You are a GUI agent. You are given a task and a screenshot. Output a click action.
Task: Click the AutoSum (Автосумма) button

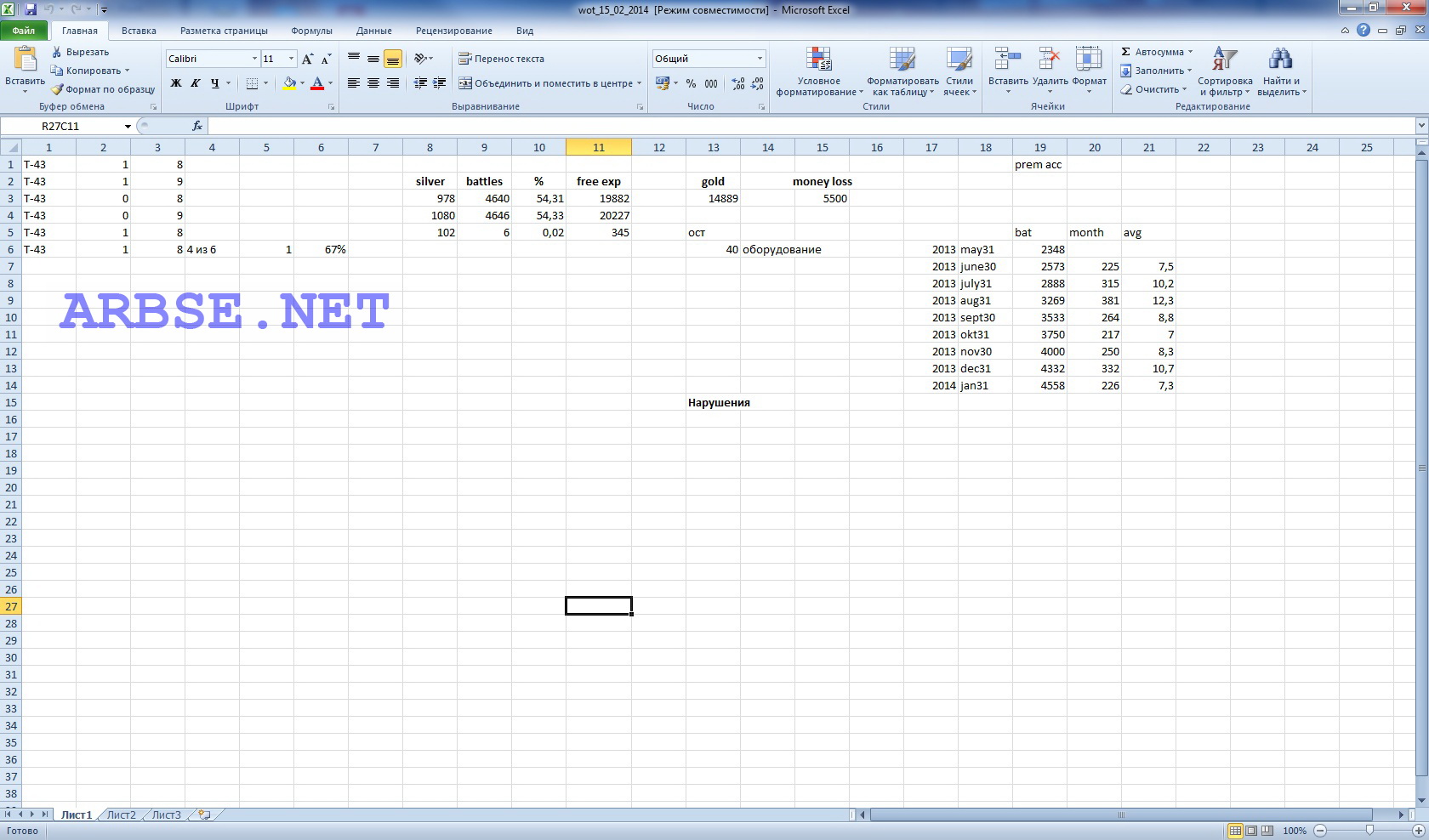[x=1152, y=52]
